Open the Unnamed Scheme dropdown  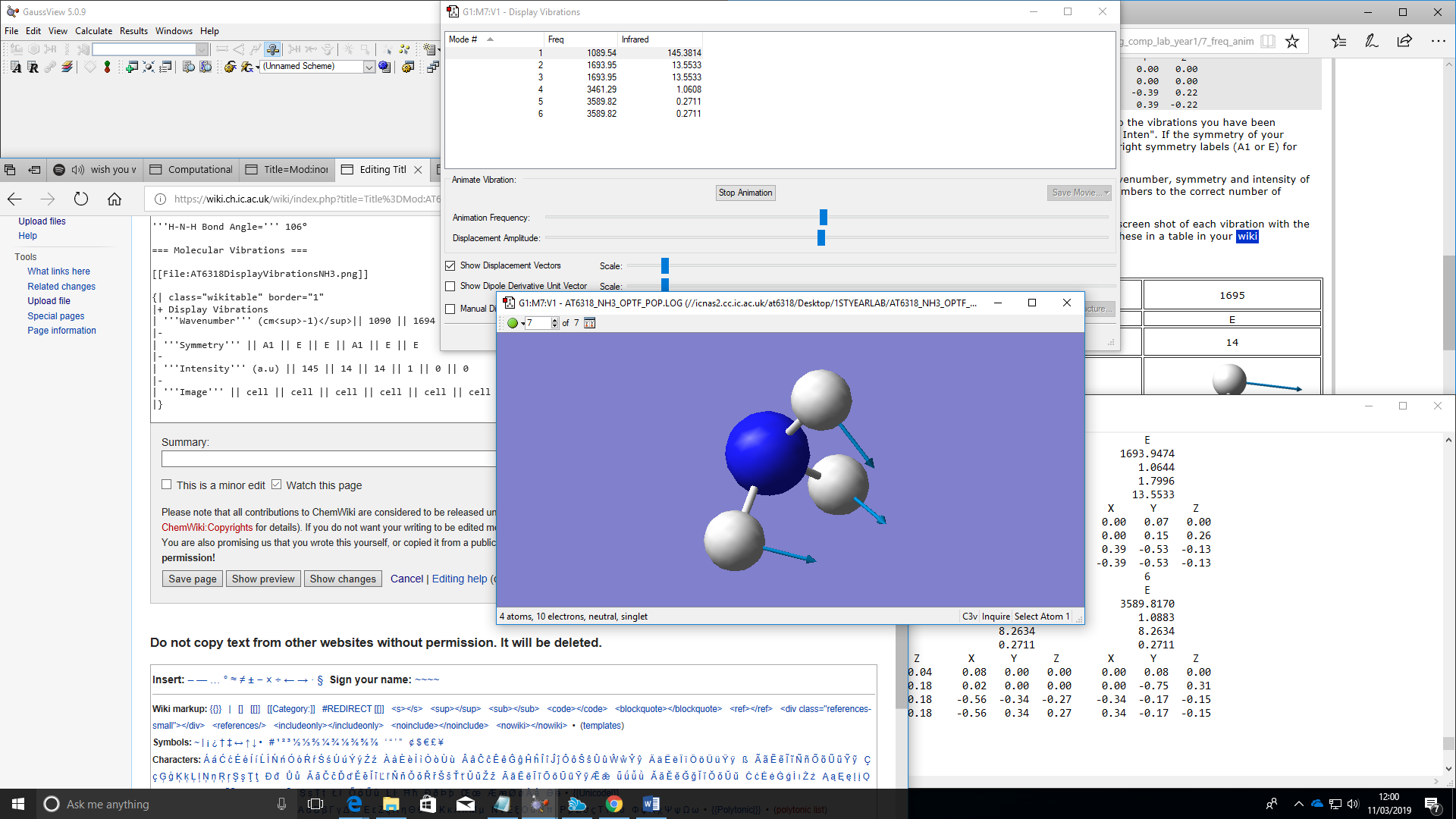pyautogui.click(x=369, y=67)
